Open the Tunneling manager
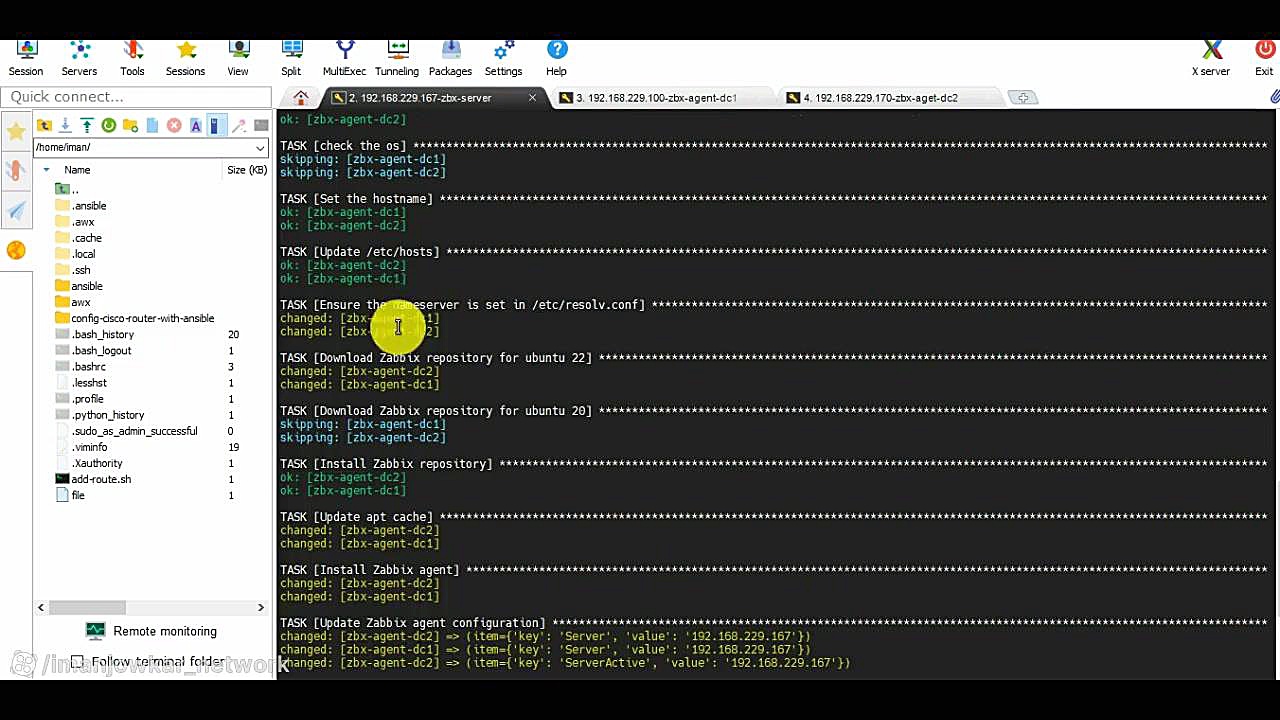The image size is (1280, 720). click(397, 59)
